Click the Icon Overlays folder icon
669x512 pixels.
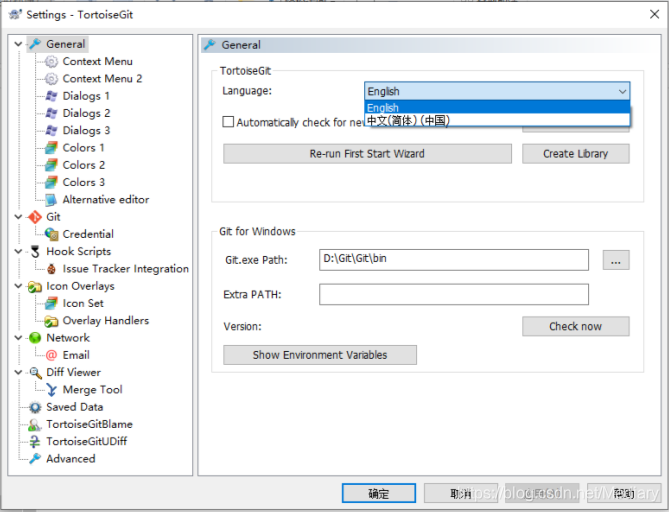pyautogui.click(x=35, y=286)
